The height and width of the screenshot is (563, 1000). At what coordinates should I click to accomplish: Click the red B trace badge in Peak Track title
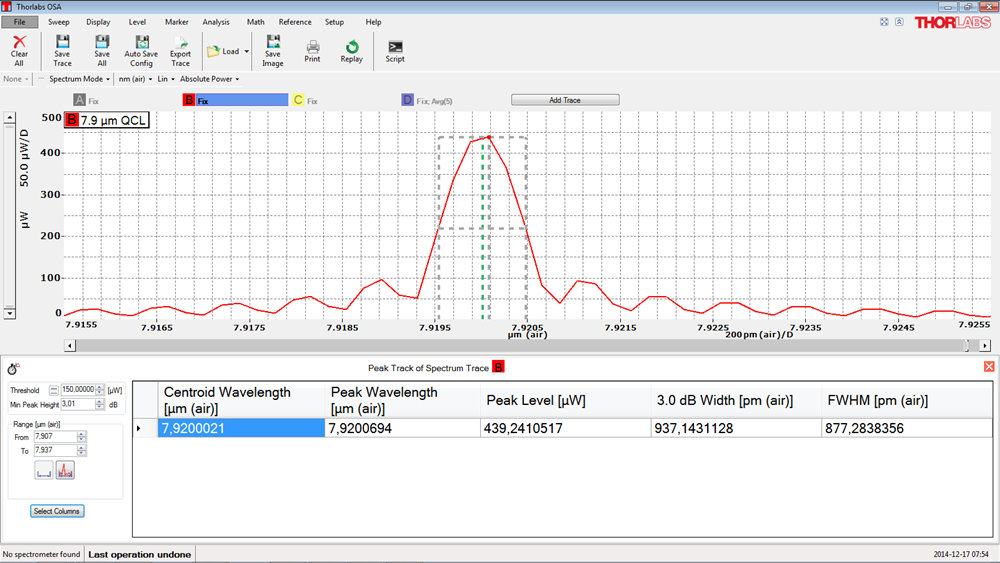click(499, 367)
